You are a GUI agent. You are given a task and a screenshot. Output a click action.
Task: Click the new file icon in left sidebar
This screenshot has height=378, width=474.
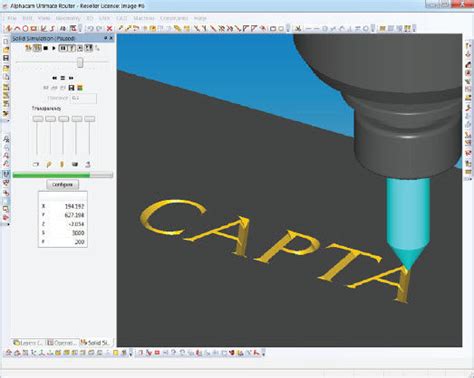(6, 41)
